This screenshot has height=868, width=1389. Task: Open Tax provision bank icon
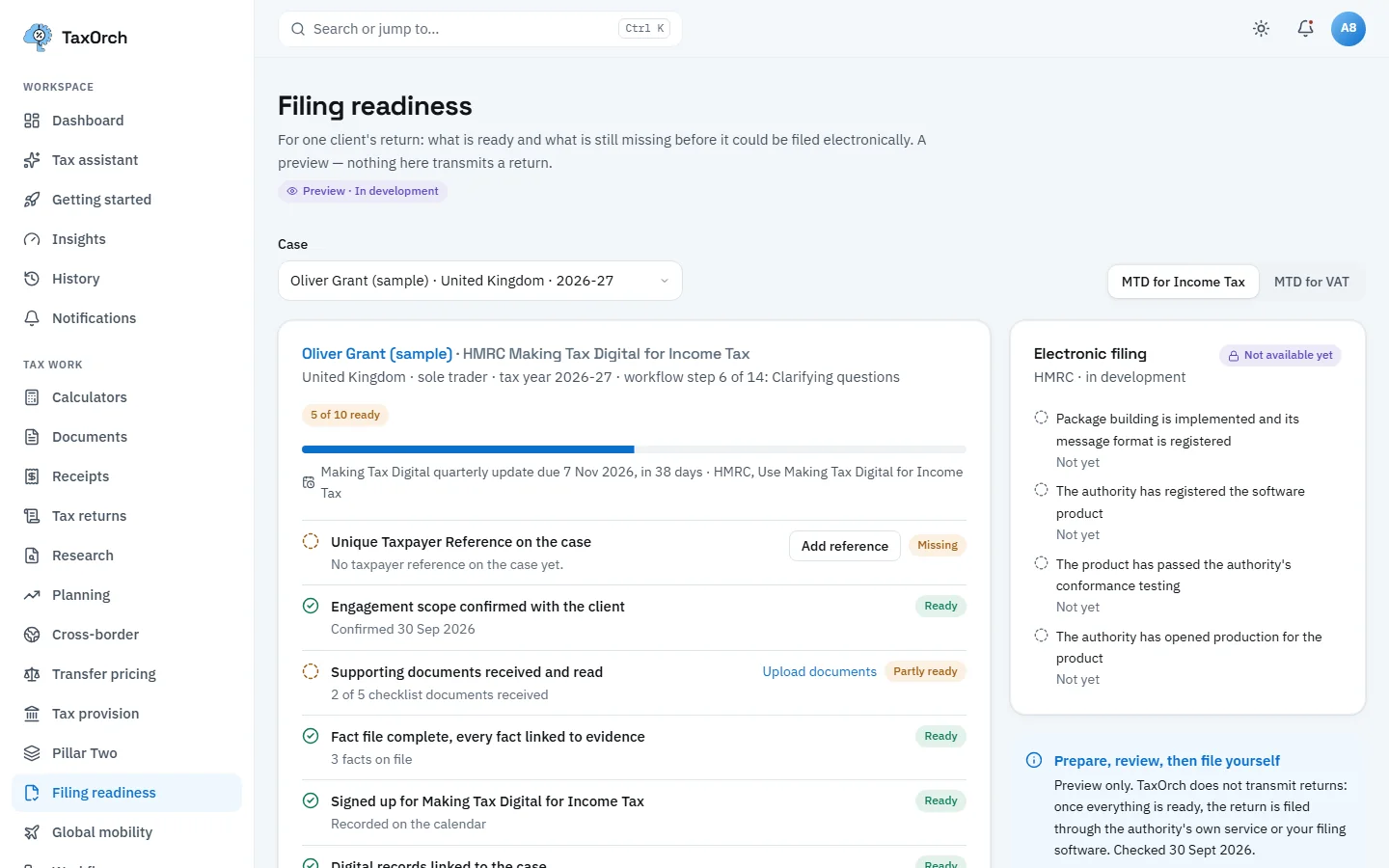32,714
